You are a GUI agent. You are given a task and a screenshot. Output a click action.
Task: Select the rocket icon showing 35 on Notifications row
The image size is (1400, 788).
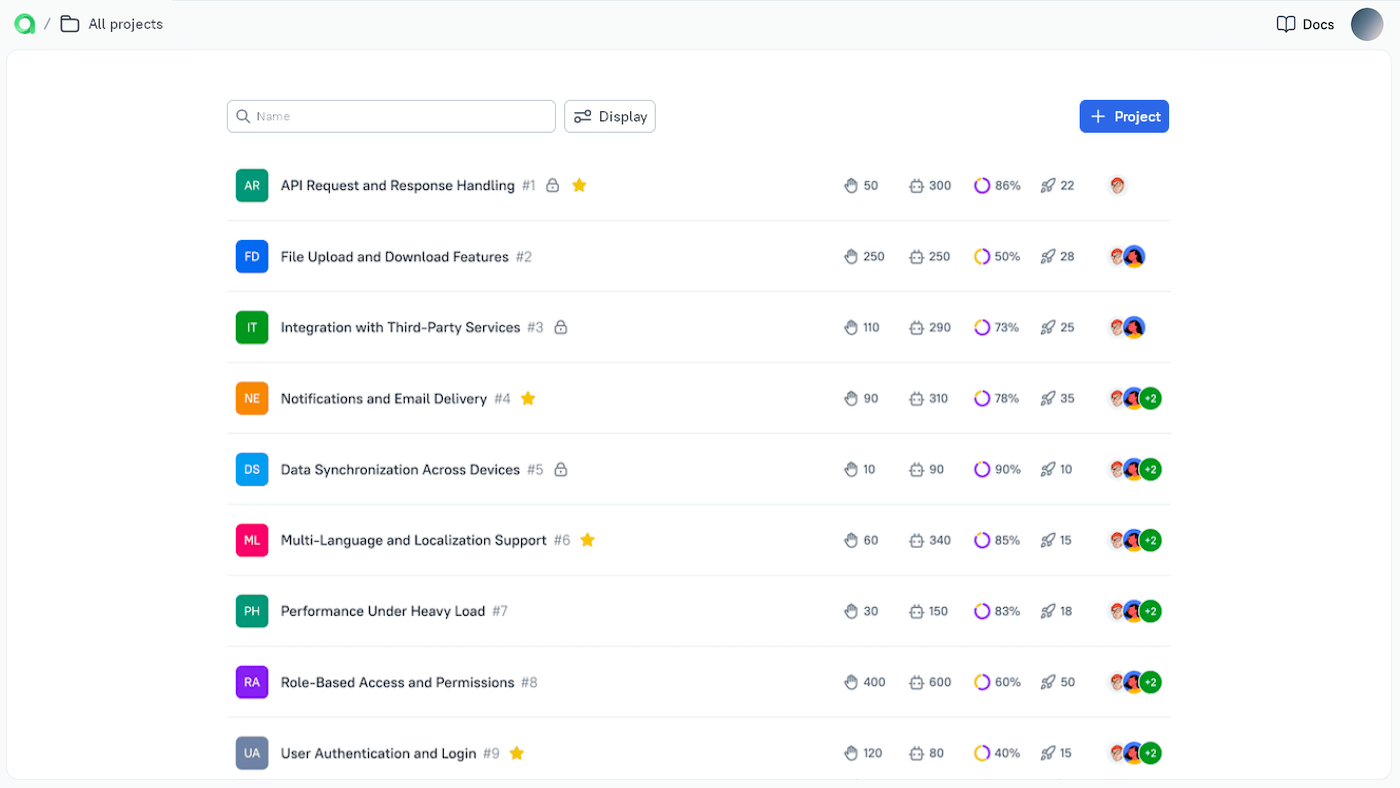(x=1047, y=398)
